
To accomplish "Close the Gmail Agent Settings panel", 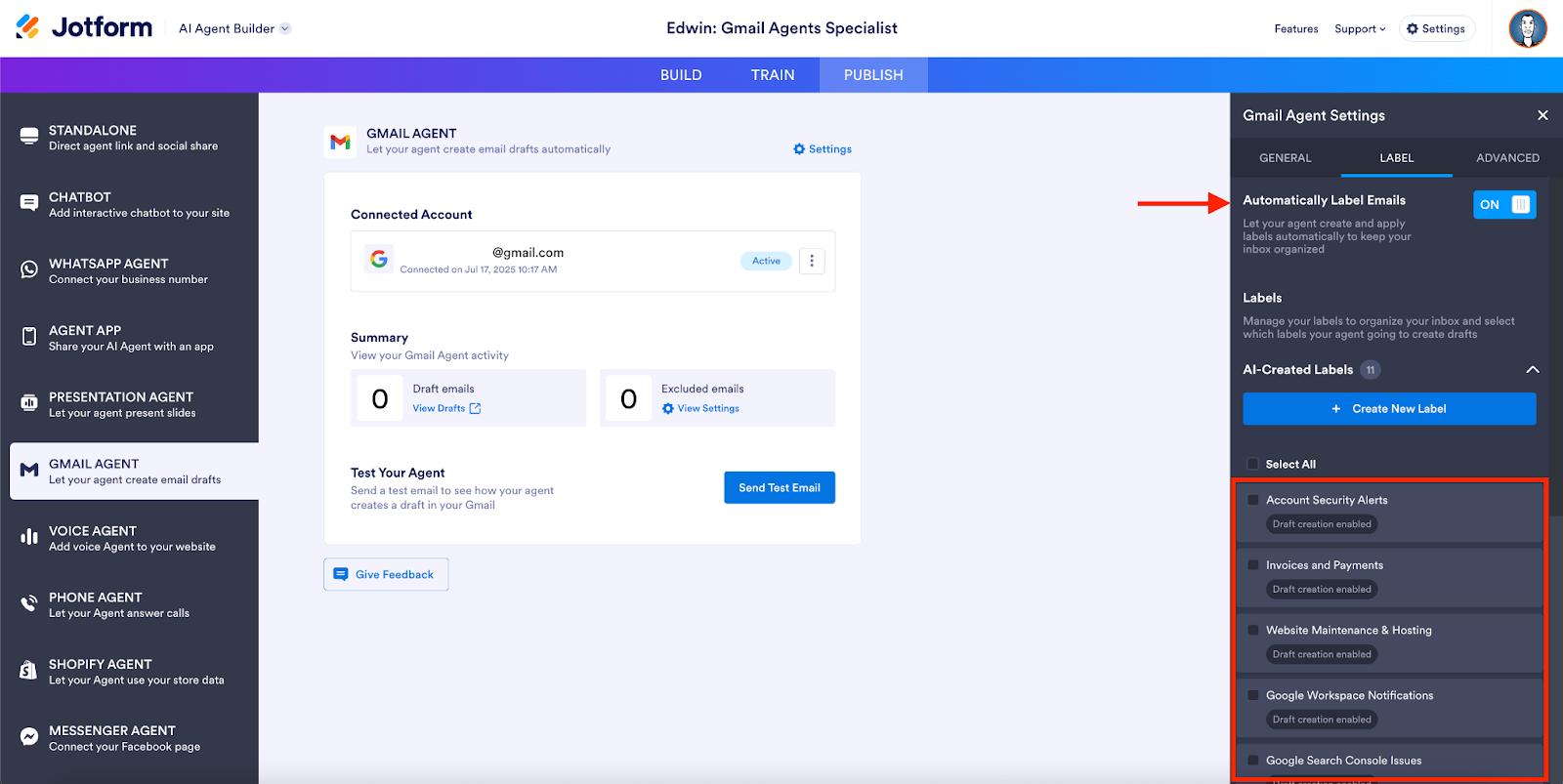I will (1542, 115).
